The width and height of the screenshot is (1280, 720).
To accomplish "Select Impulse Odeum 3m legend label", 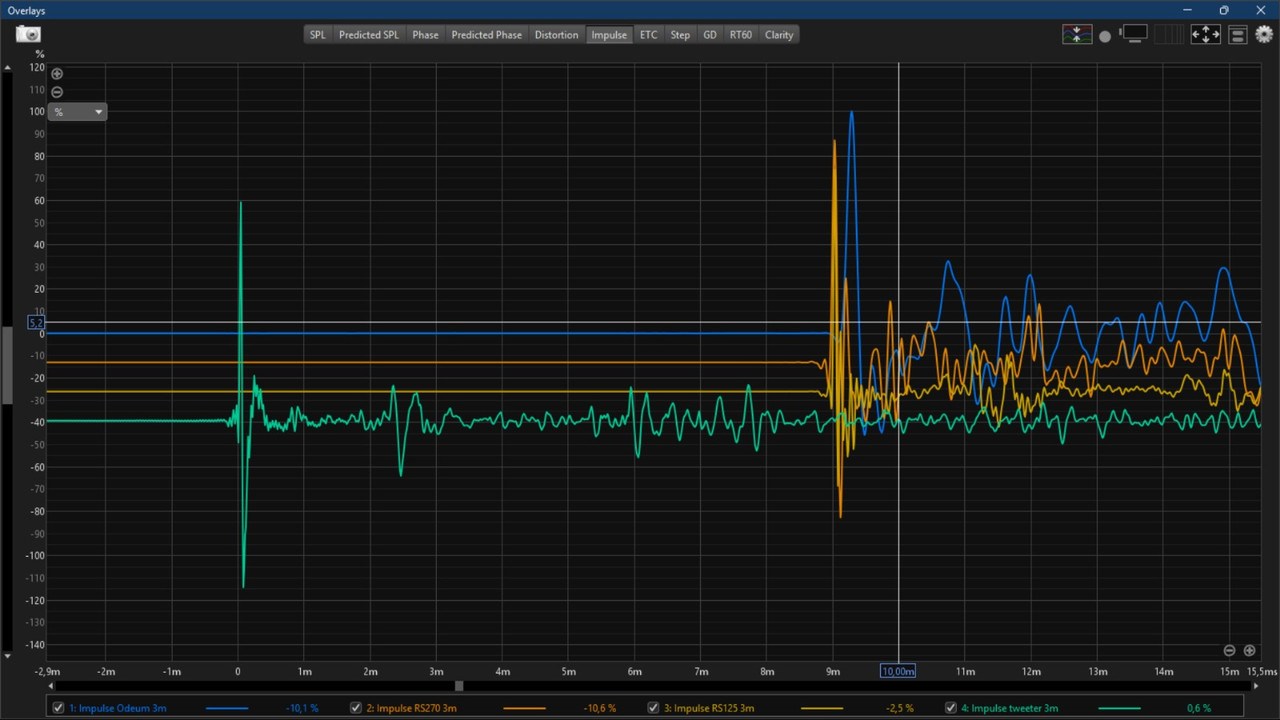I will pyautogui.click(x=118, y=708).
